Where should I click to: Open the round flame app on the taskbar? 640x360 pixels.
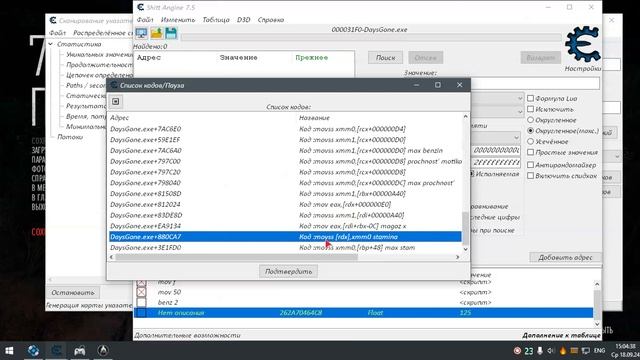point(103,351)
